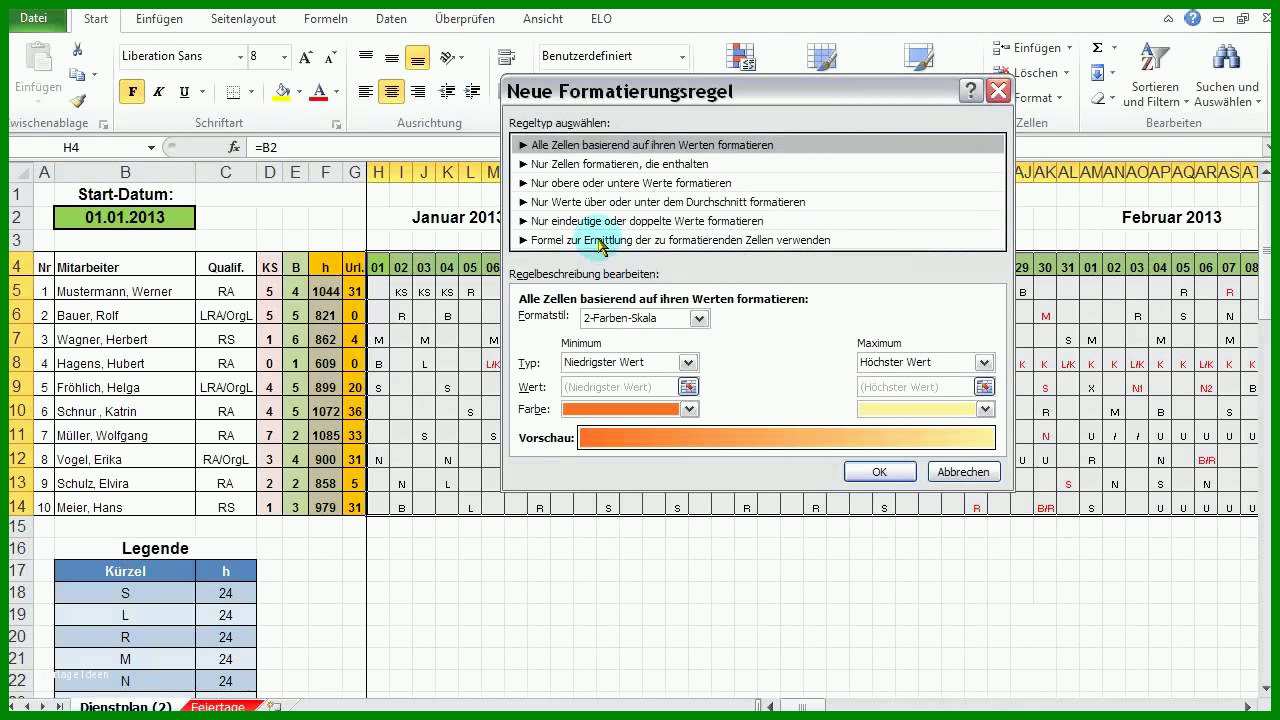Click the Clear eraser icon
Viewport: 1280px width, 720px height.
click(1097, 98)
